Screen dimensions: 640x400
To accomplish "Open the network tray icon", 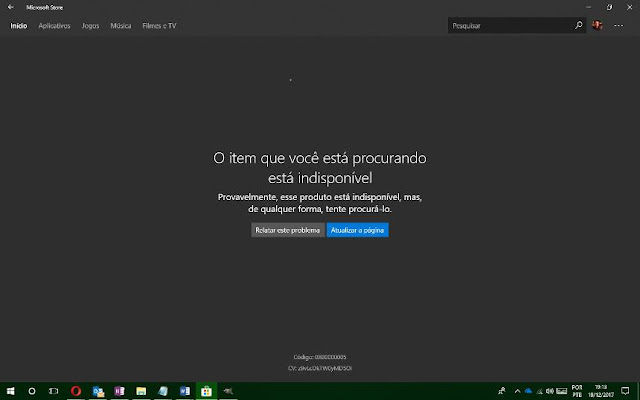I will (x=540, y=391).
